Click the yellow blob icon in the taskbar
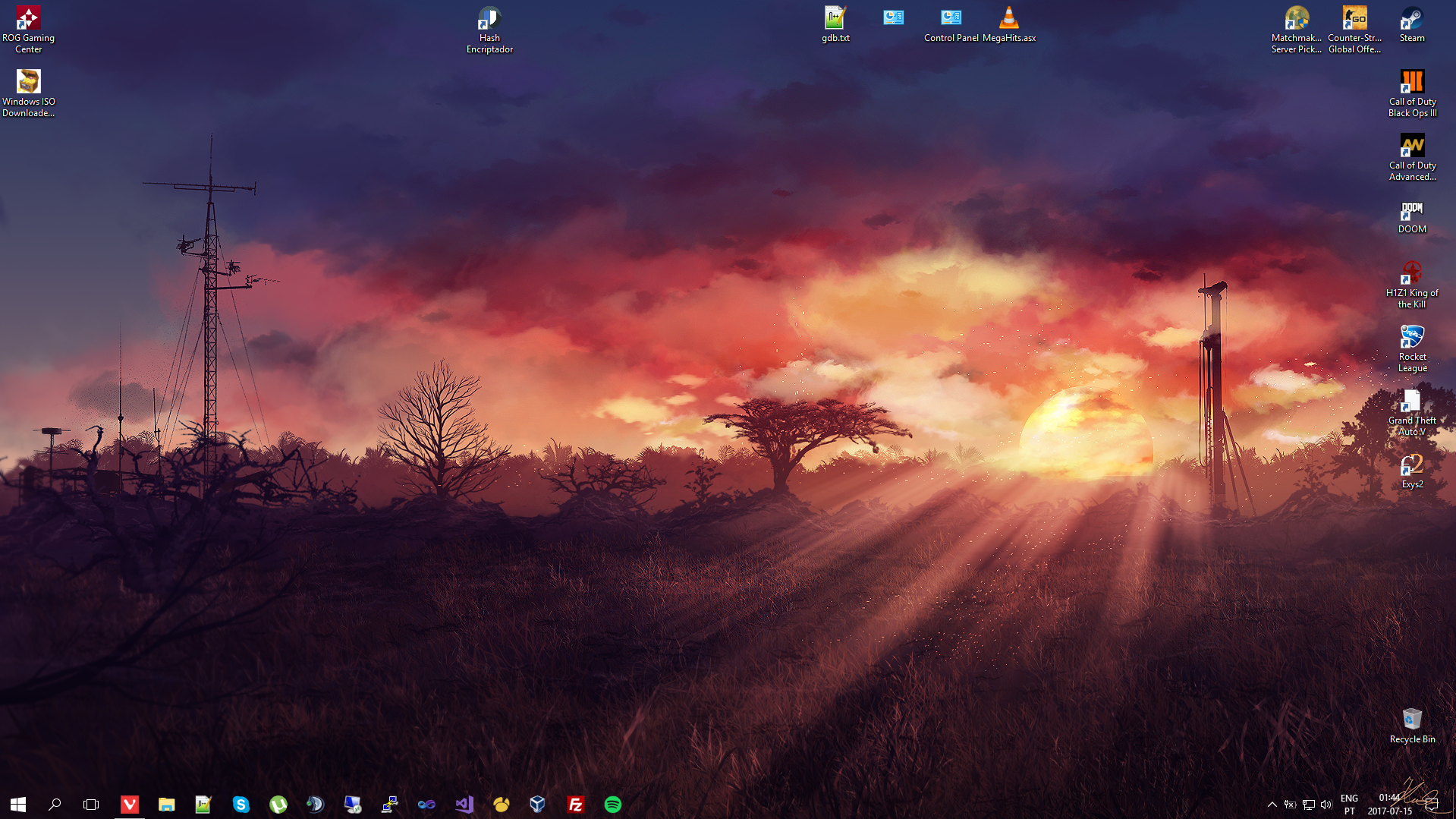 pyautogui.click(x=501, y=804)
